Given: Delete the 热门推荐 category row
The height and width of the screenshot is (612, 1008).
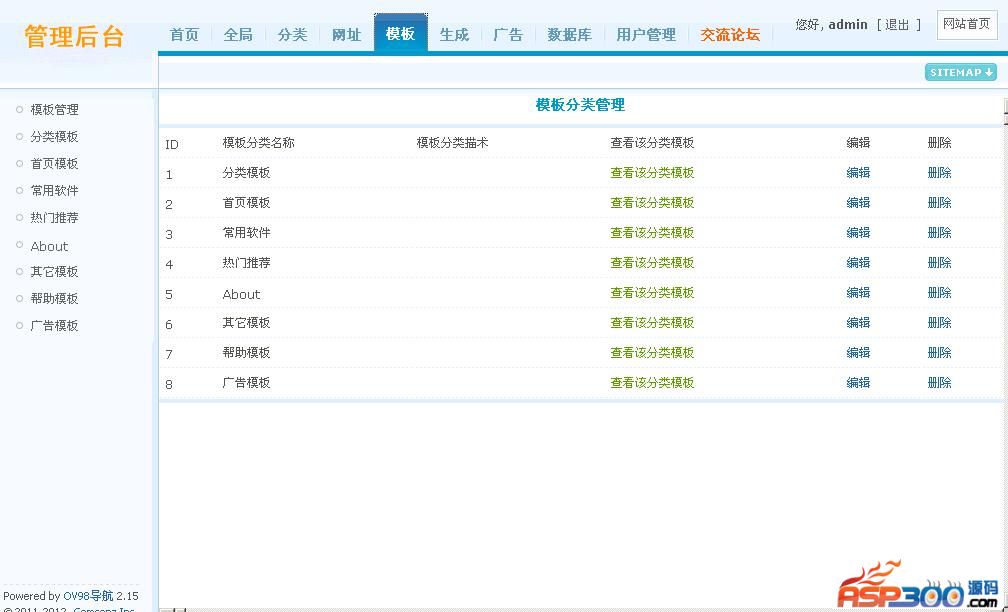Looking at the screenshot, I should click(x=939, y=263).
